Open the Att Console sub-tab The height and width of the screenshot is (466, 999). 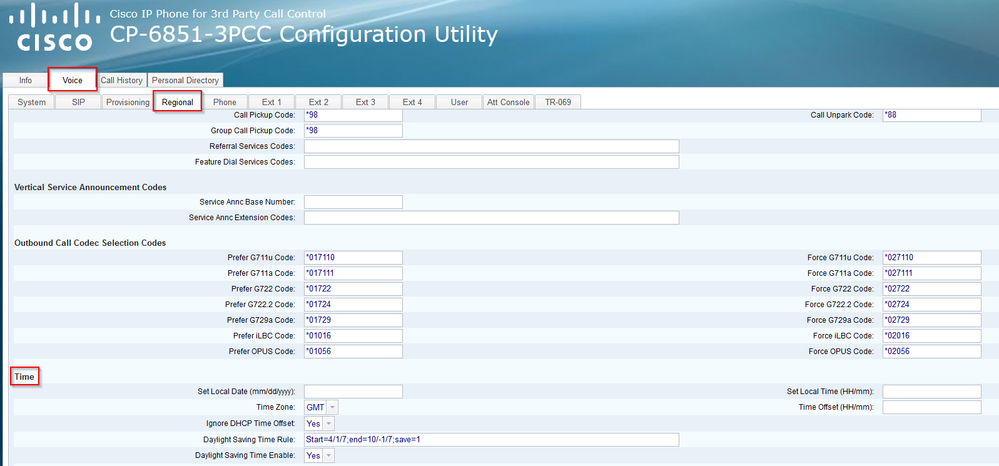tap(508, 102)
